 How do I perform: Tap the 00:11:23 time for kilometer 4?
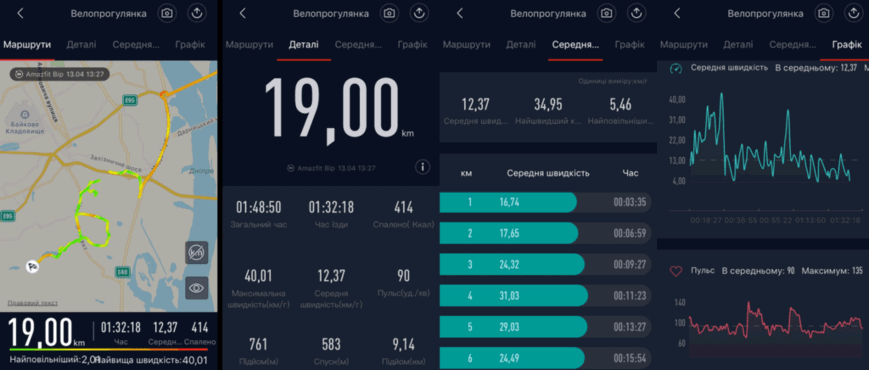(630, 296)
